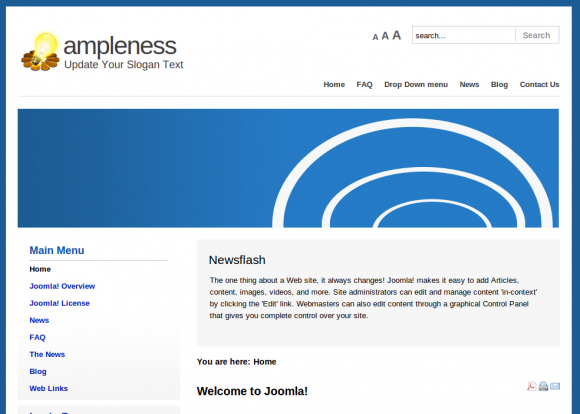Image resolution: width=580 pixels, height=414 pixels.
Task: Click inside the search text field
Action: click(464, 36)
